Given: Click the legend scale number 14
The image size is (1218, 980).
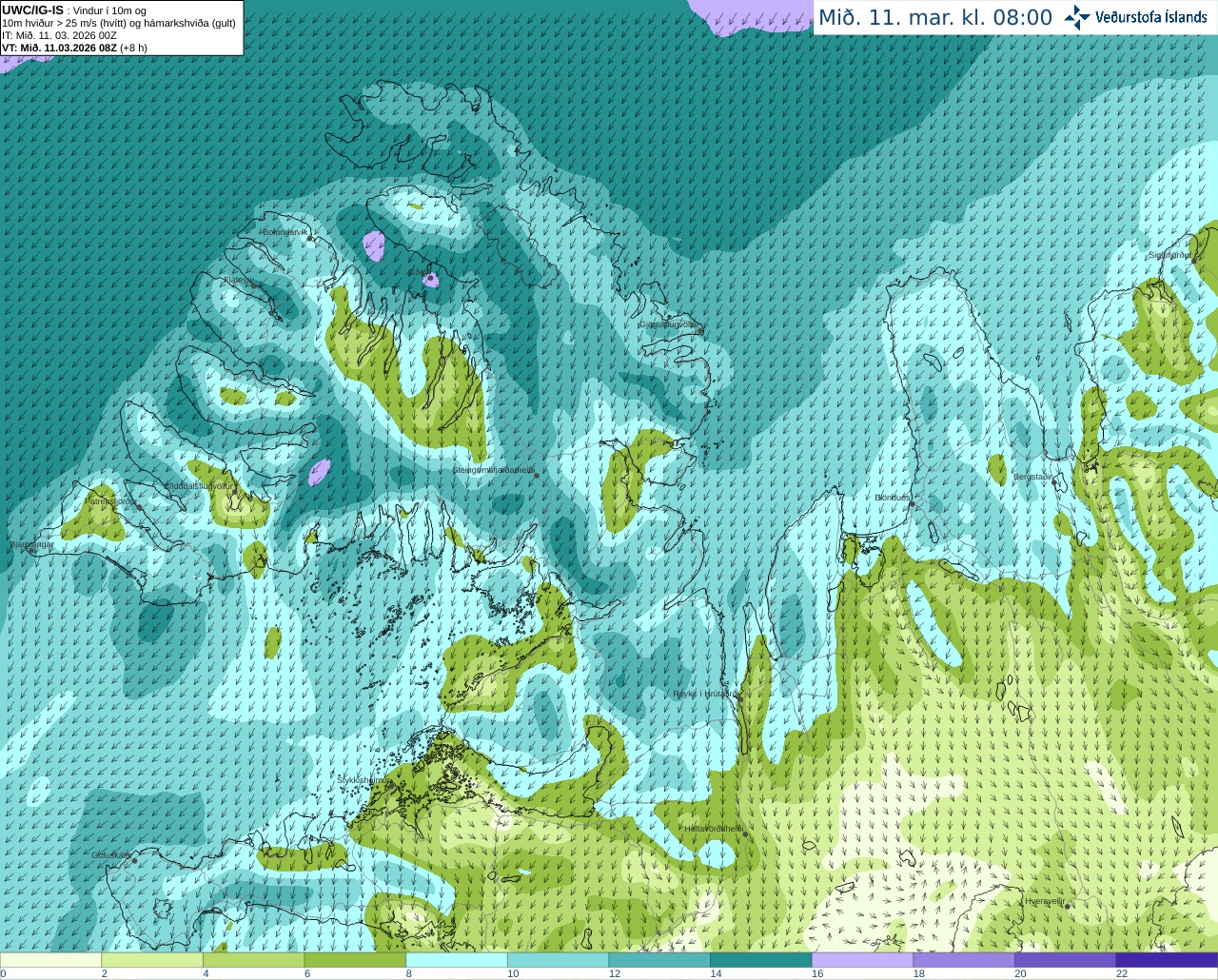Looking at the screenshot, I should (x=716, y=973).
